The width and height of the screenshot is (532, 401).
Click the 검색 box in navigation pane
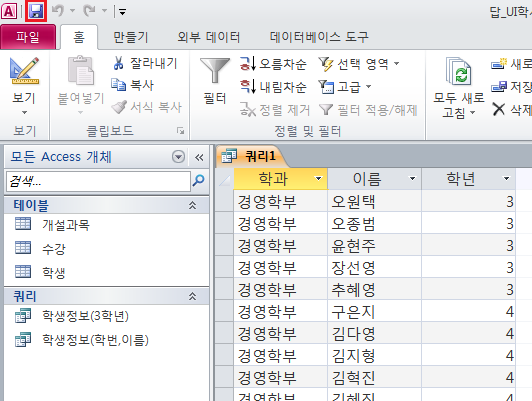(98, 181)
